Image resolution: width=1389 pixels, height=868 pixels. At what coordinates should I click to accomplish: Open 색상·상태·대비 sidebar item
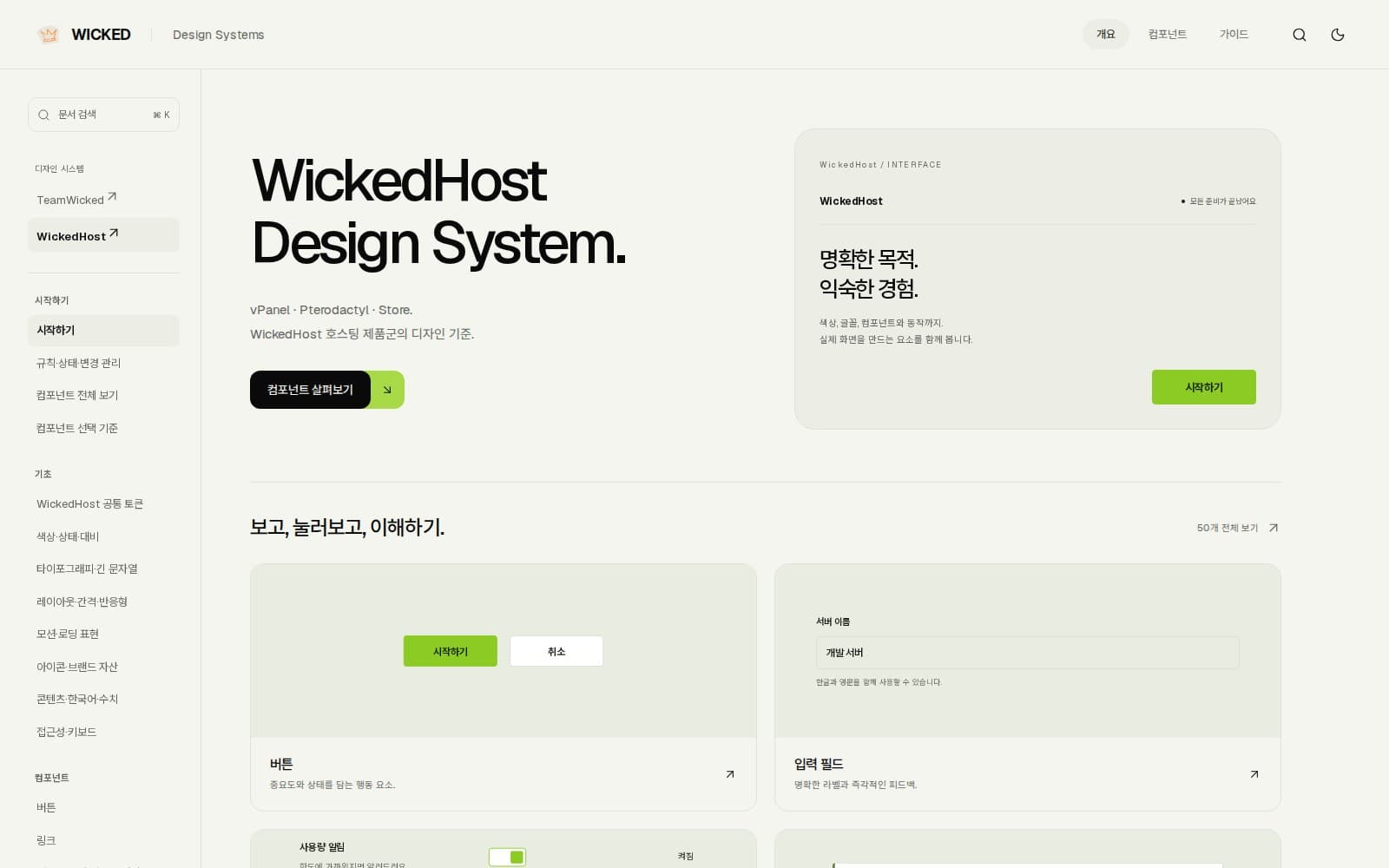click(x=103, y=536)
